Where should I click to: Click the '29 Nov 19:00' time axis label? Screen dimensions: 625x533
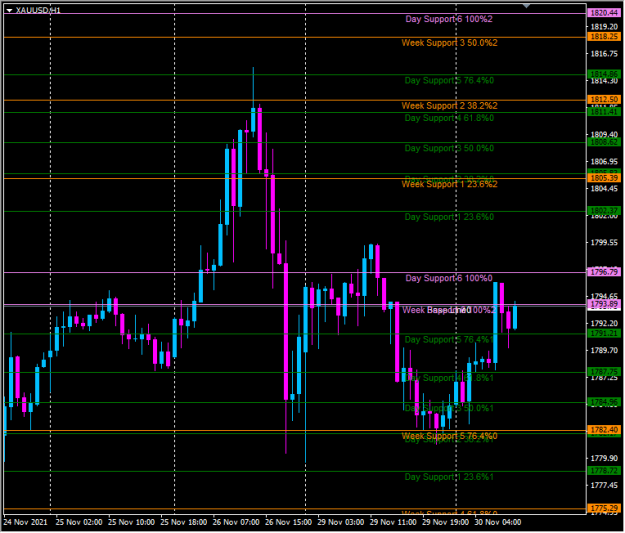(x=446, y=522)
